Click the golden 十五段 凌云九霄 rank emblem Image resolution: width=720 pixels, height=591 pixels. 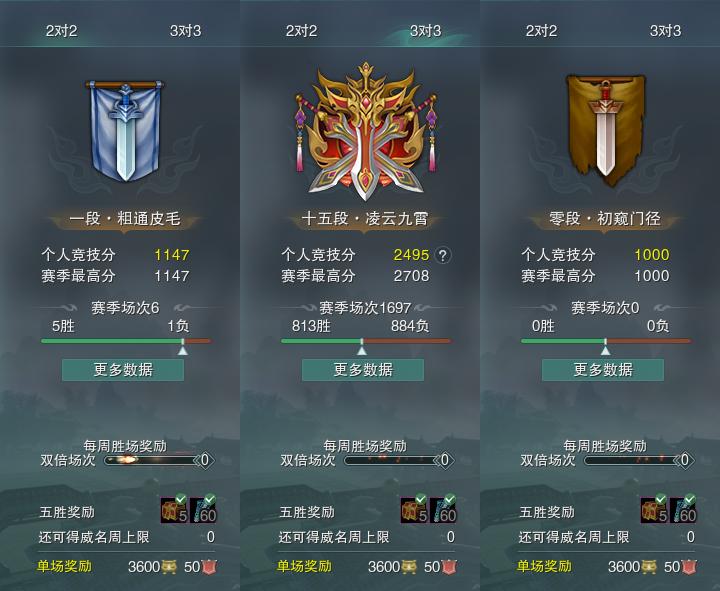366,131
